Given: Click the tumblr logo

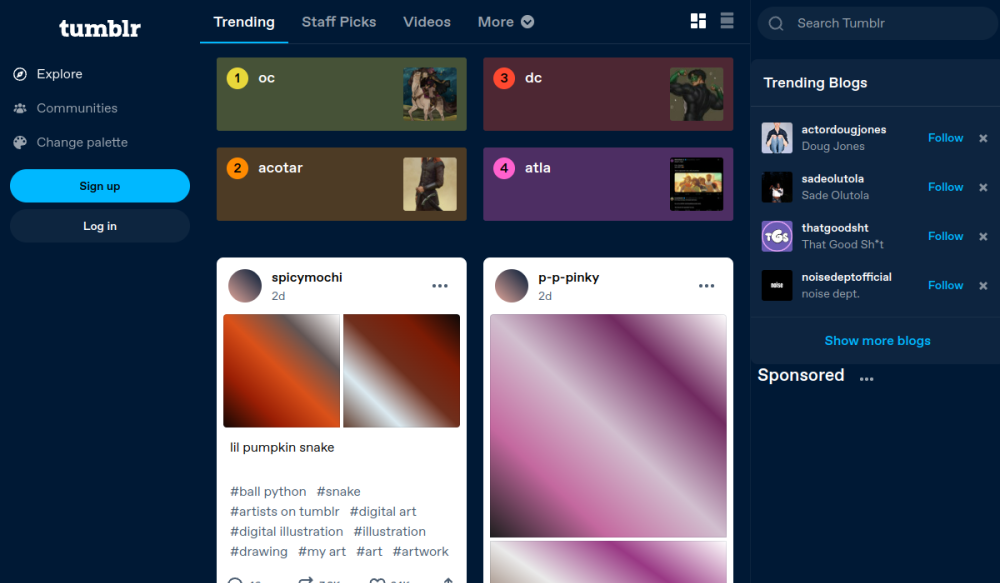Looking at the screenshot, I should click(x=100, y=28).
